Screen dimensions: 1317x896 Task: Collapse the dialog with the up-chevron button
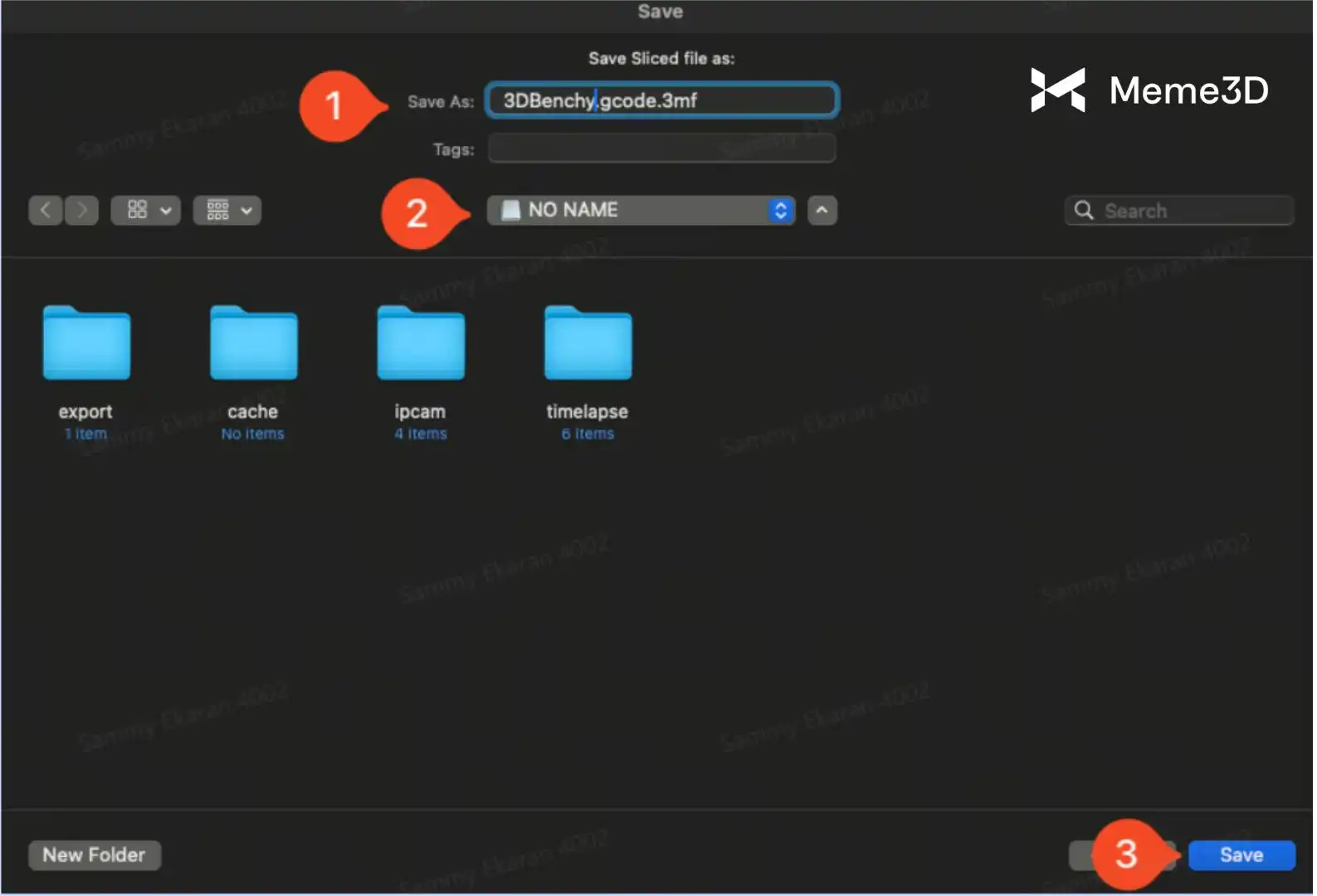point(822,211)
